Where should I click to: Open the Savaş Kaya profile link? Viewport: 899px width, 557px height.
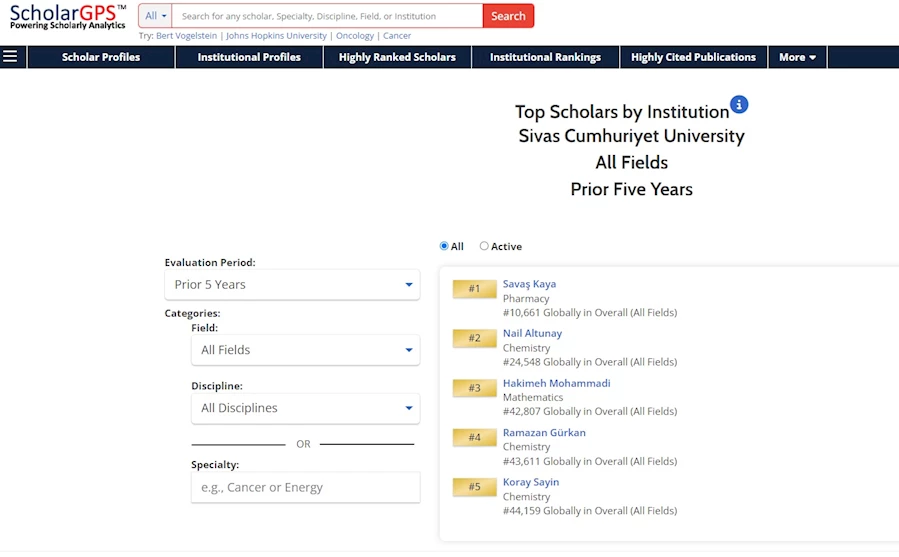click(529, 284)
